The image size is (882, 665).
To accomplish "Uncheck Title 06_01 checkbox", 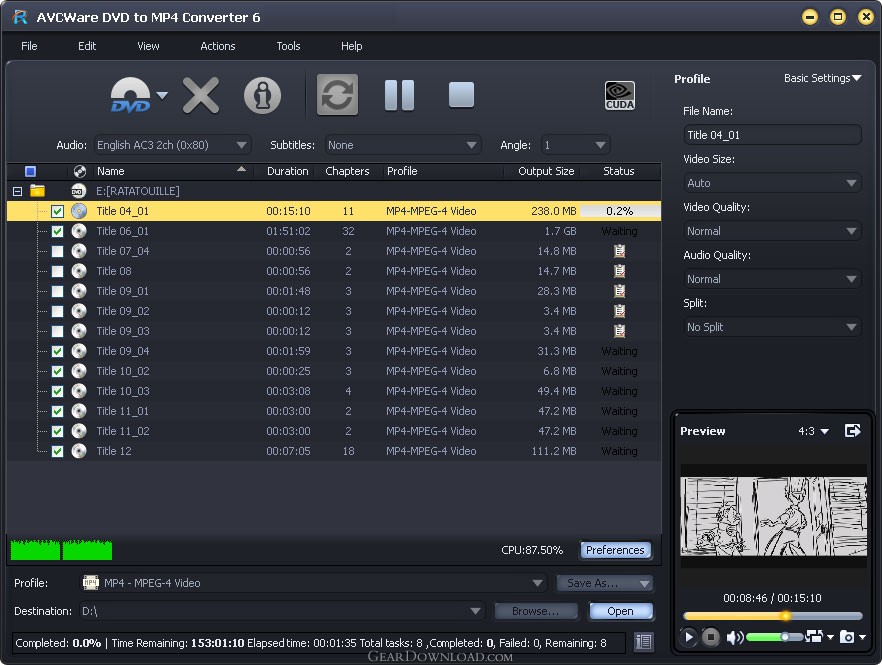I will tap(57, 231).
